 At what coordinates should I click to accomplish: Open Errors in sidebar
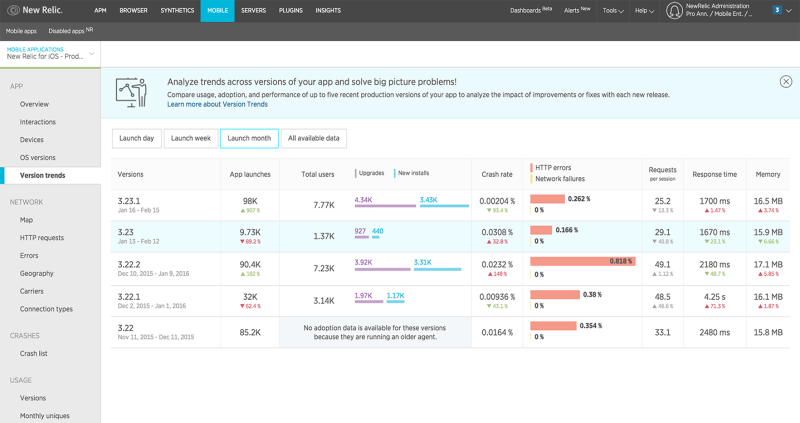(x=29, y=256)
